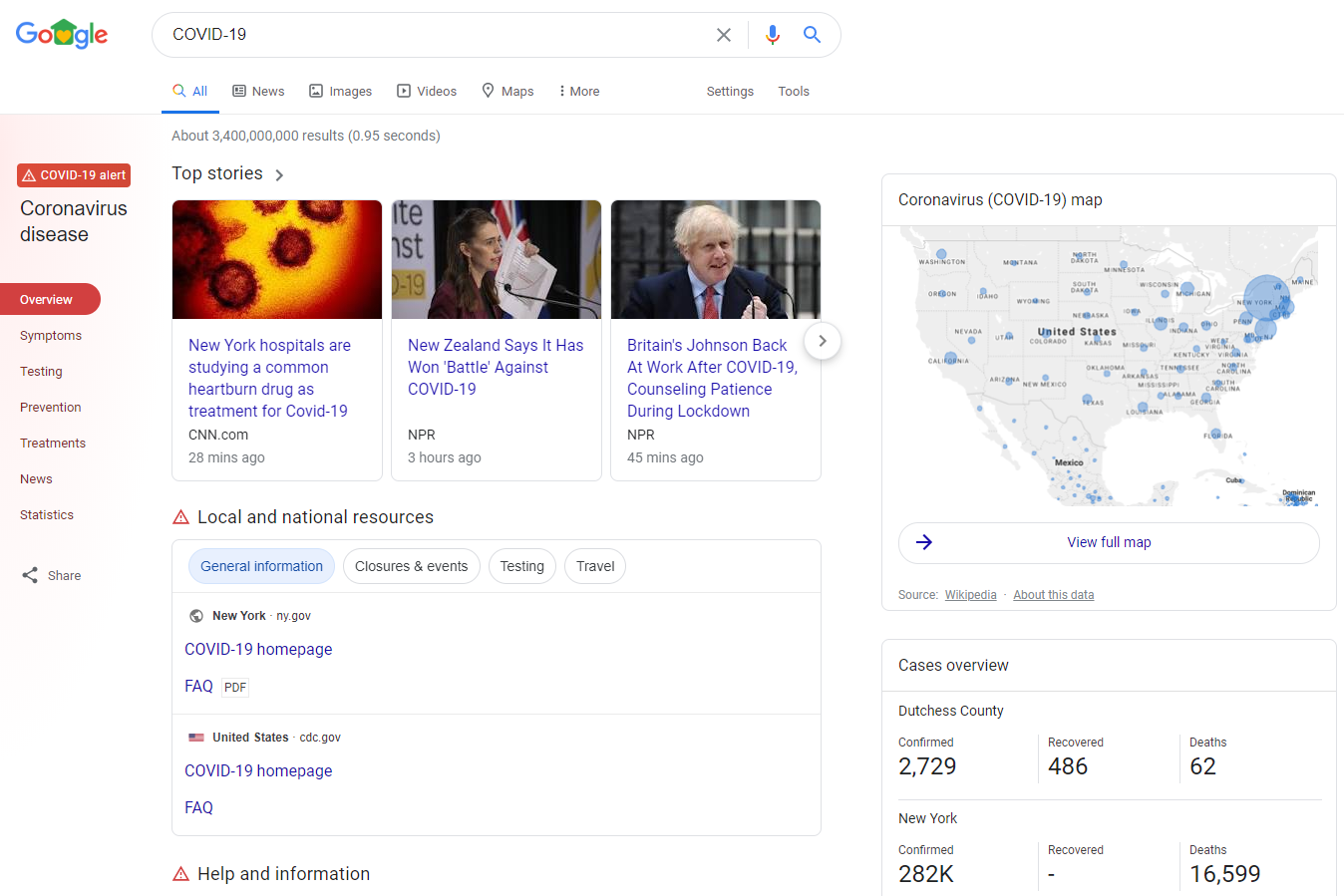This screenshot has height=896, width=1344.
Task: Open New York COVID-19 homepage link
Action: pos(258,649)
